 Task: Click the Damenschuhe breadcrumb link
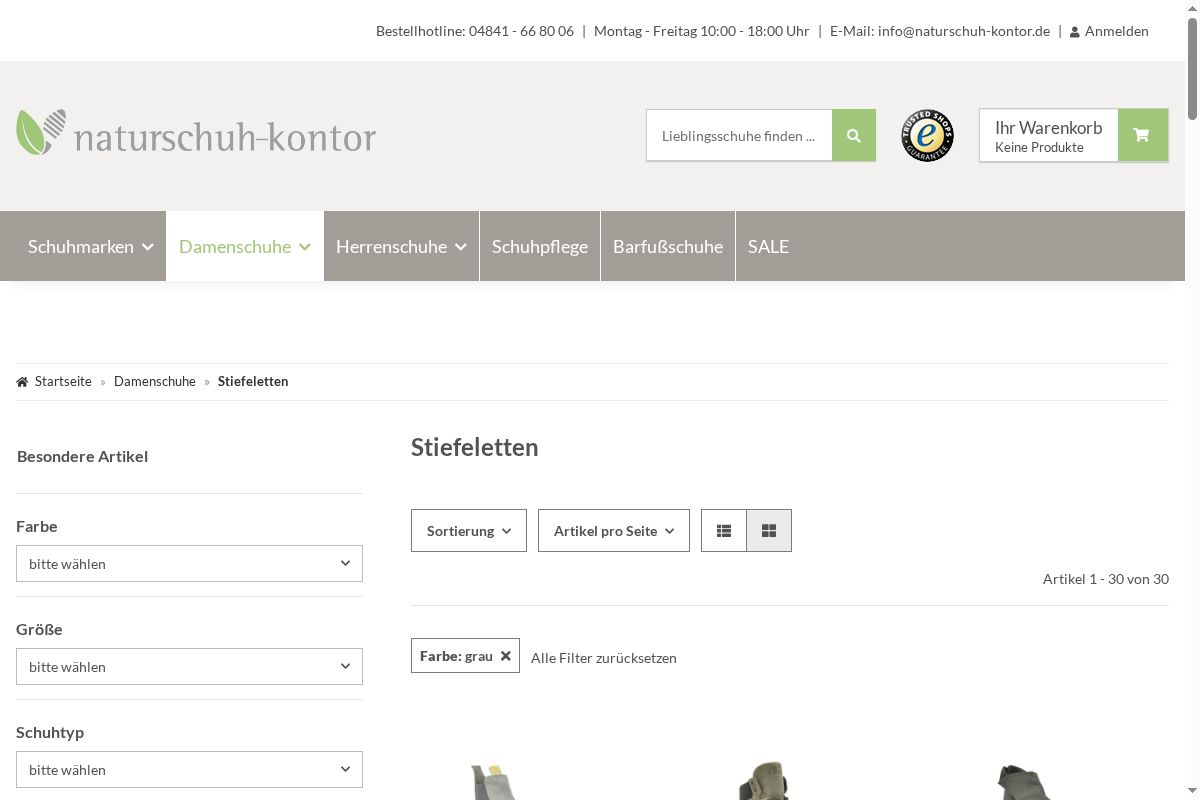[x=155, y=382]
